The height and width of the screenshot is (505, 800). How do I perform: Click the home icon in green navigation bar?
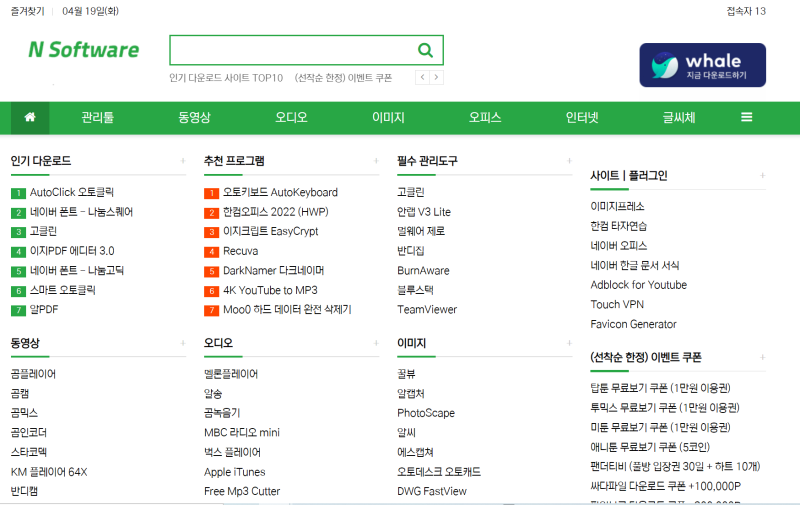(x=30, y=117)
